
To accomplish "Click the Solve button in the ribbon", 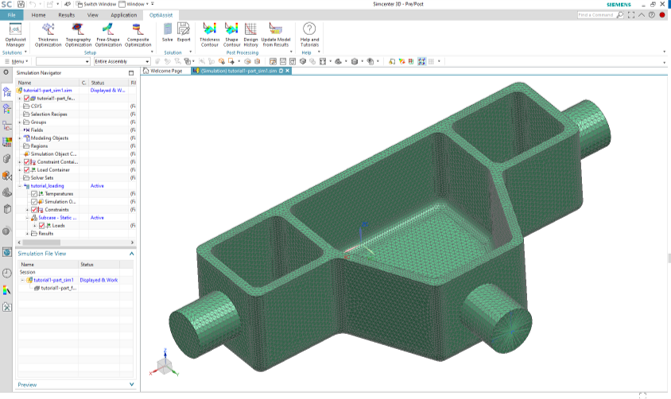I will (x=167, y=33).
